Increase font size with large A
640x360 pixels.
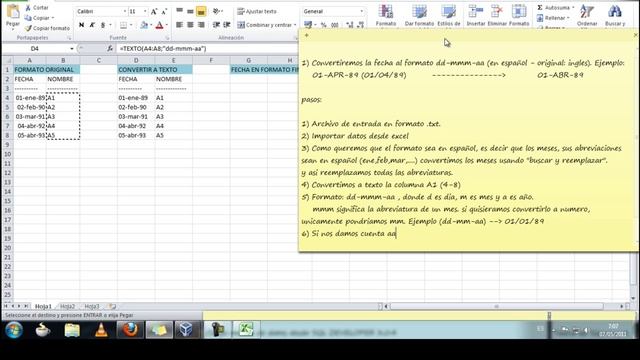click(154, 12)
